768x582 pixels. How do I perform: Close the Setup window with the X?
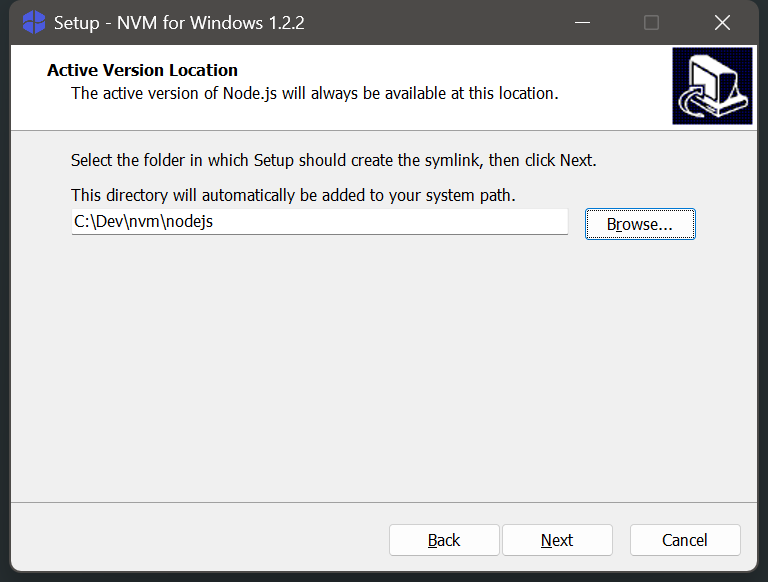tap(722, 22)
